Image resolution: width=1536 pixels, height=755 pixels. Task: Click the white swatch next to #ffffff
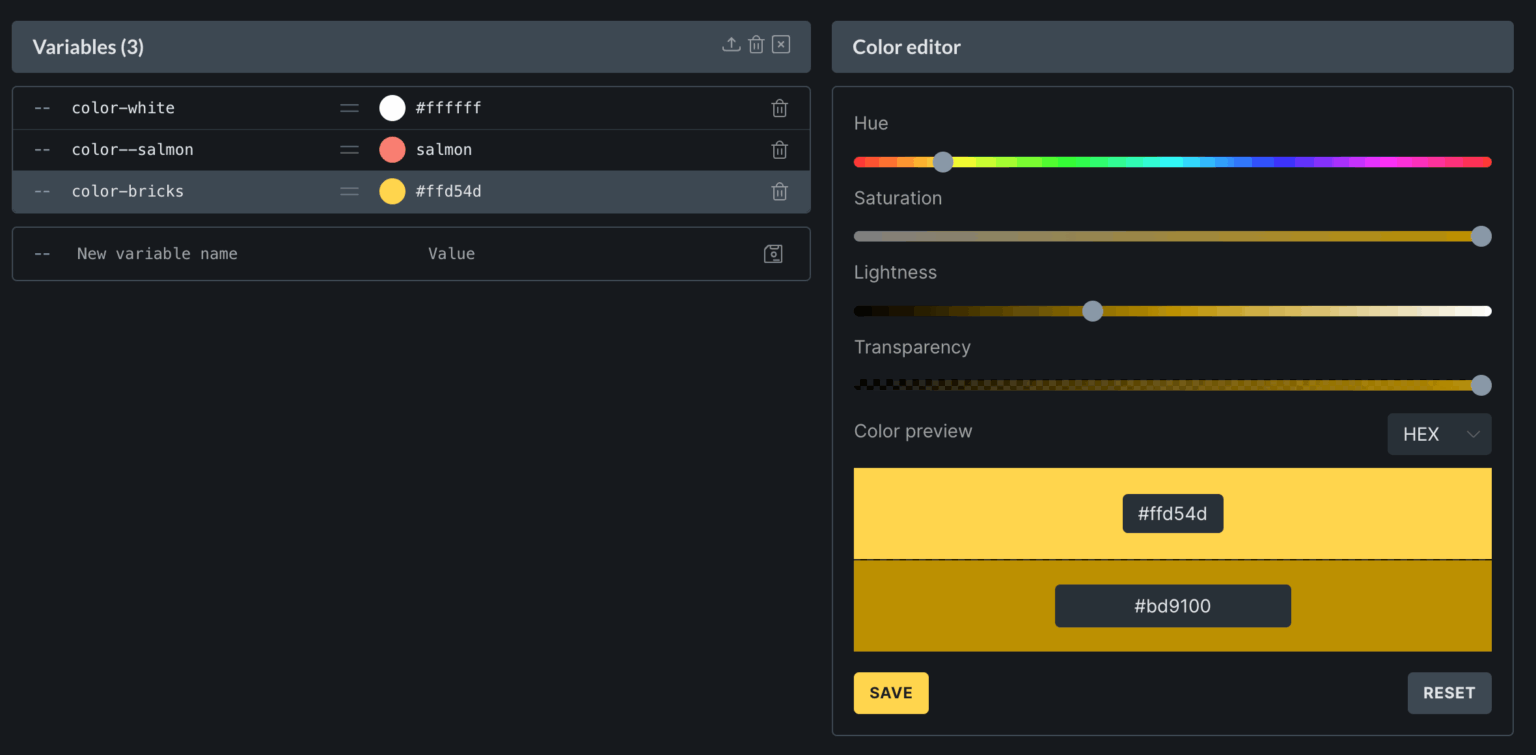point(392,107)
